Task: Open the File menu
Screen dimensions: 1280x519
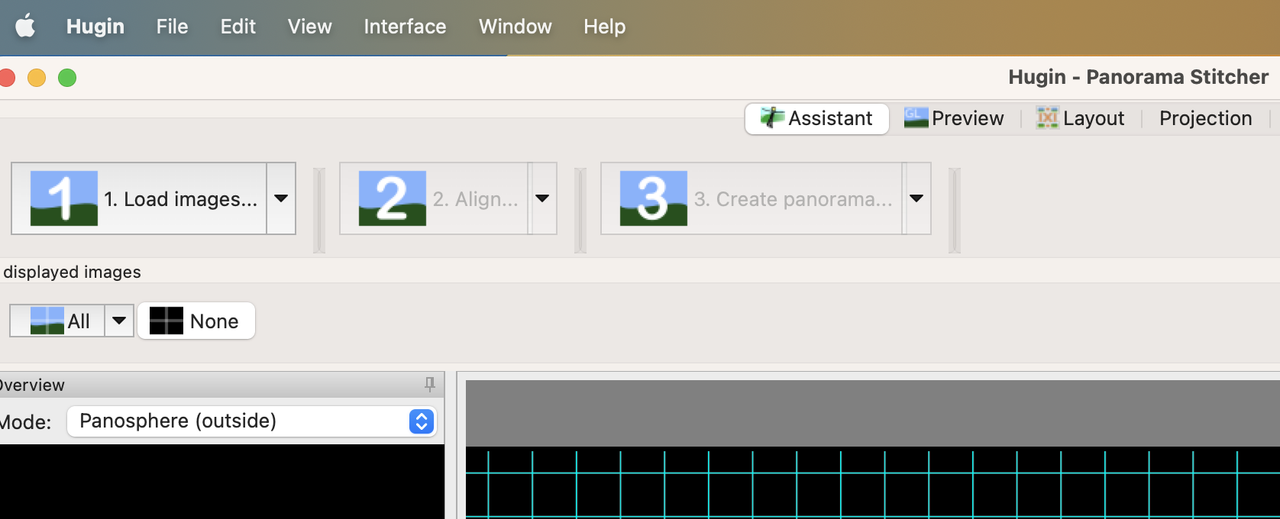Action: pos(172,27)
